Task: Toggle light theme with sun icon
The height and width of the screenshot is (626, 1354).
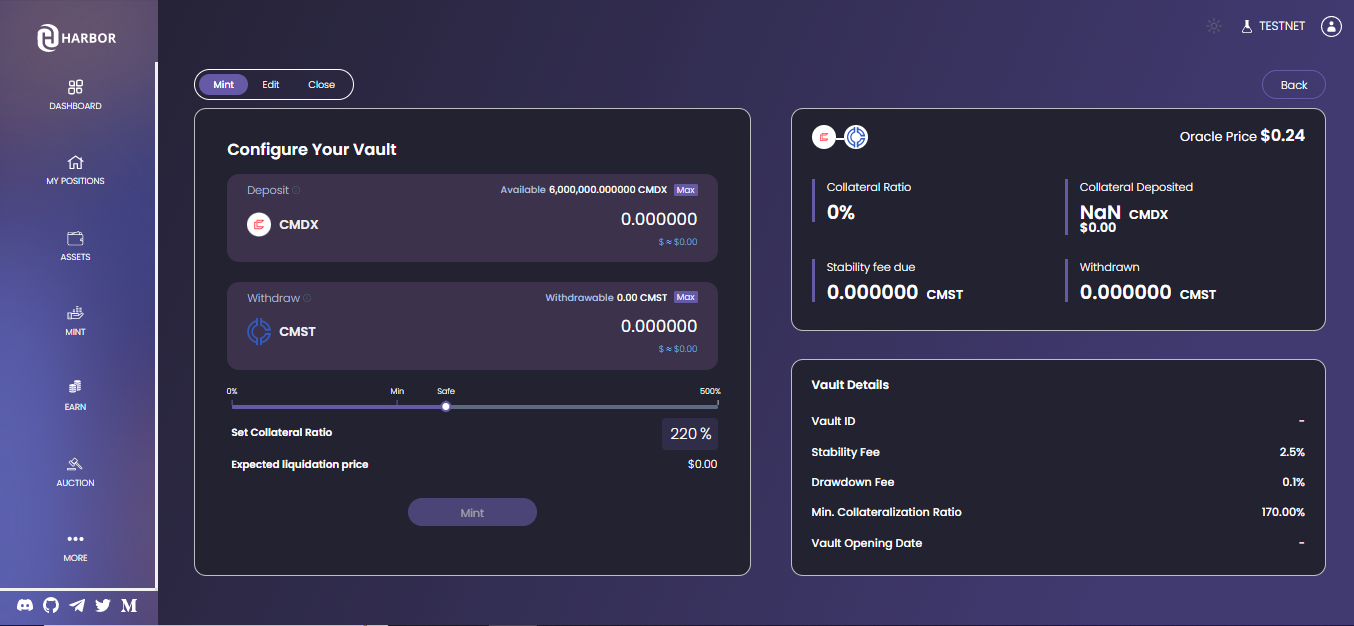Action: 1214,26
